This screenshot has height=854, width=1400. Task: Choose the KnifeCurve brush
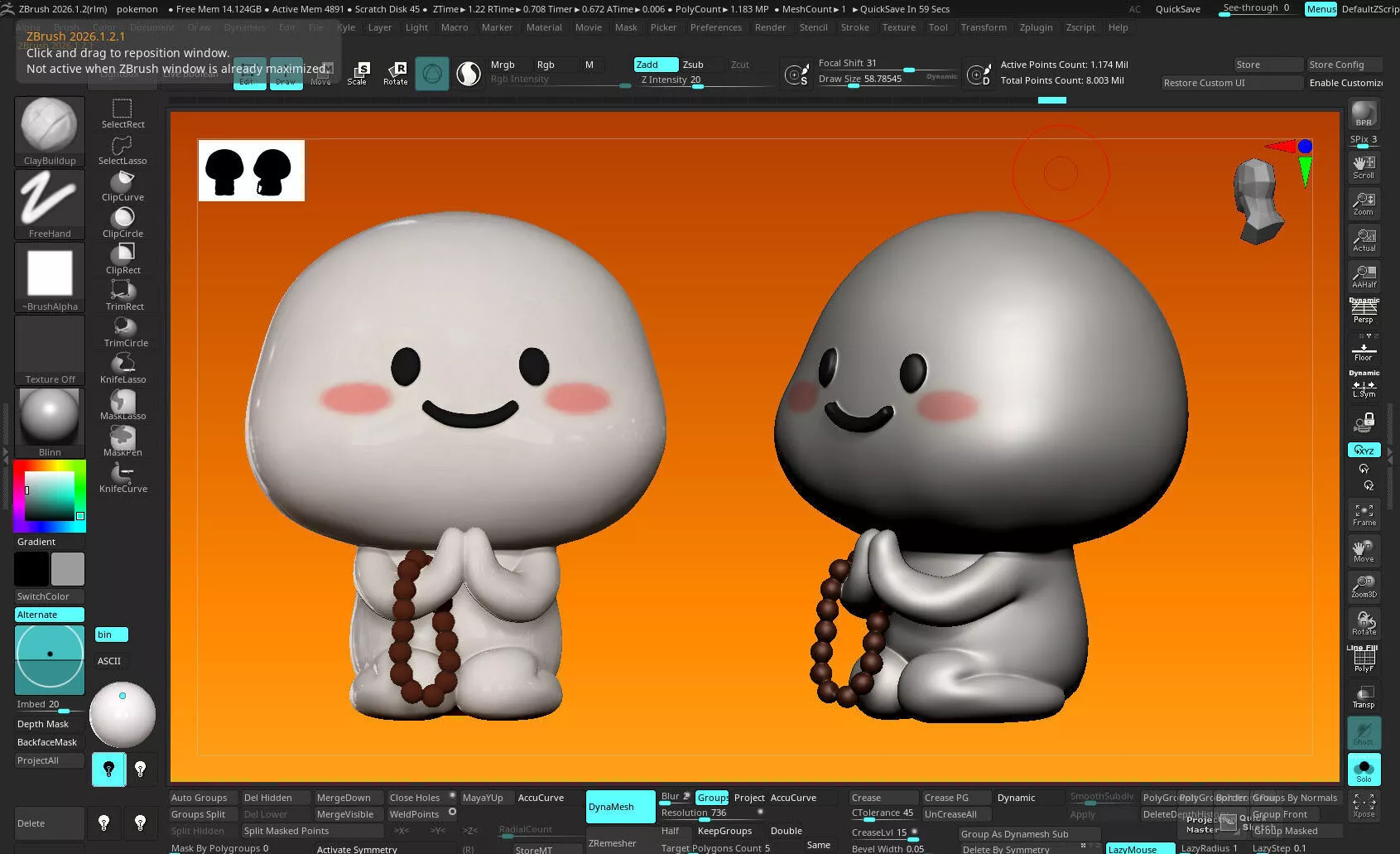tap(123, 478)
